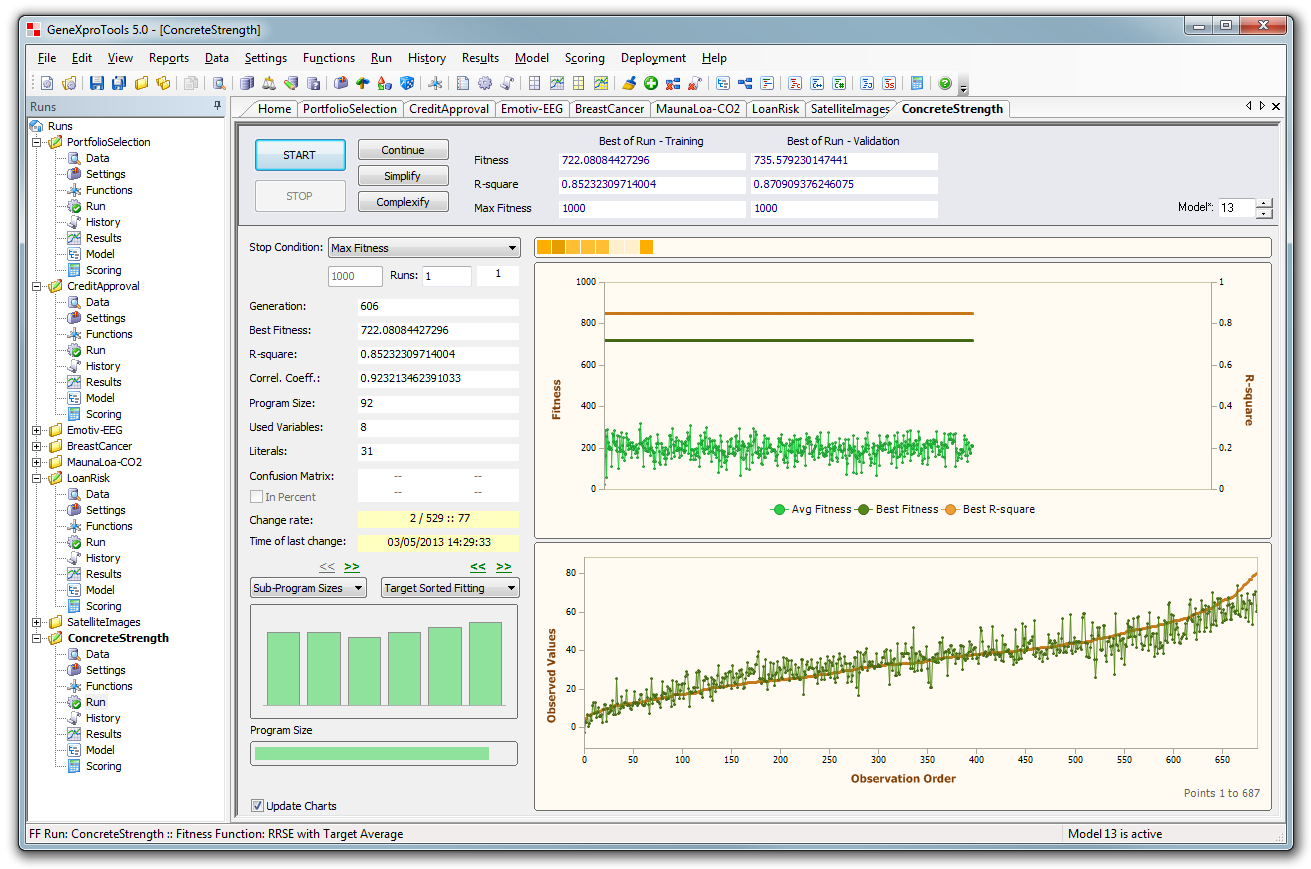Click the green plus add icon
The image size is (1311, 869).
[651, 84]
